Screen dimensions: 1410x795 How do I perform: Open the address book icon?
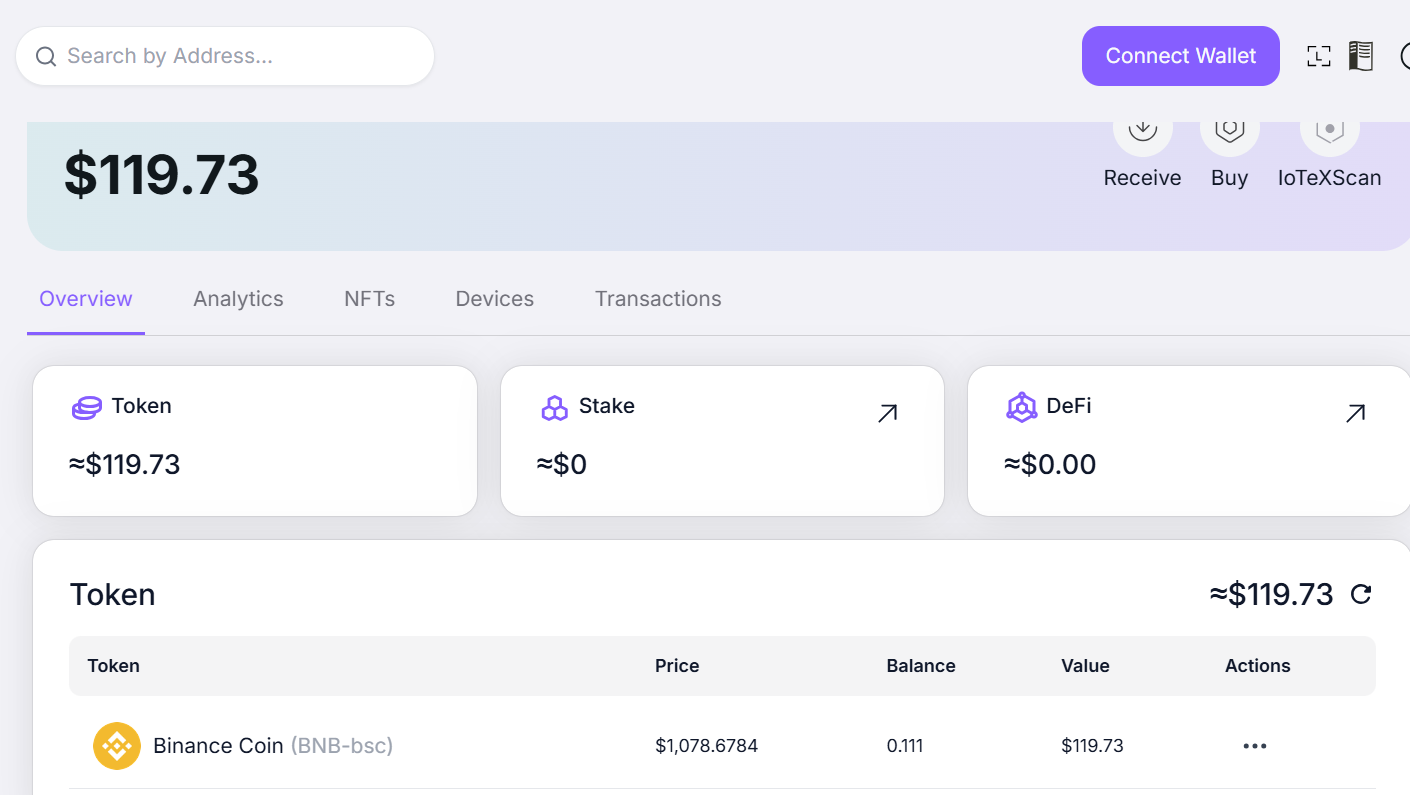(x=1361, y=56)
